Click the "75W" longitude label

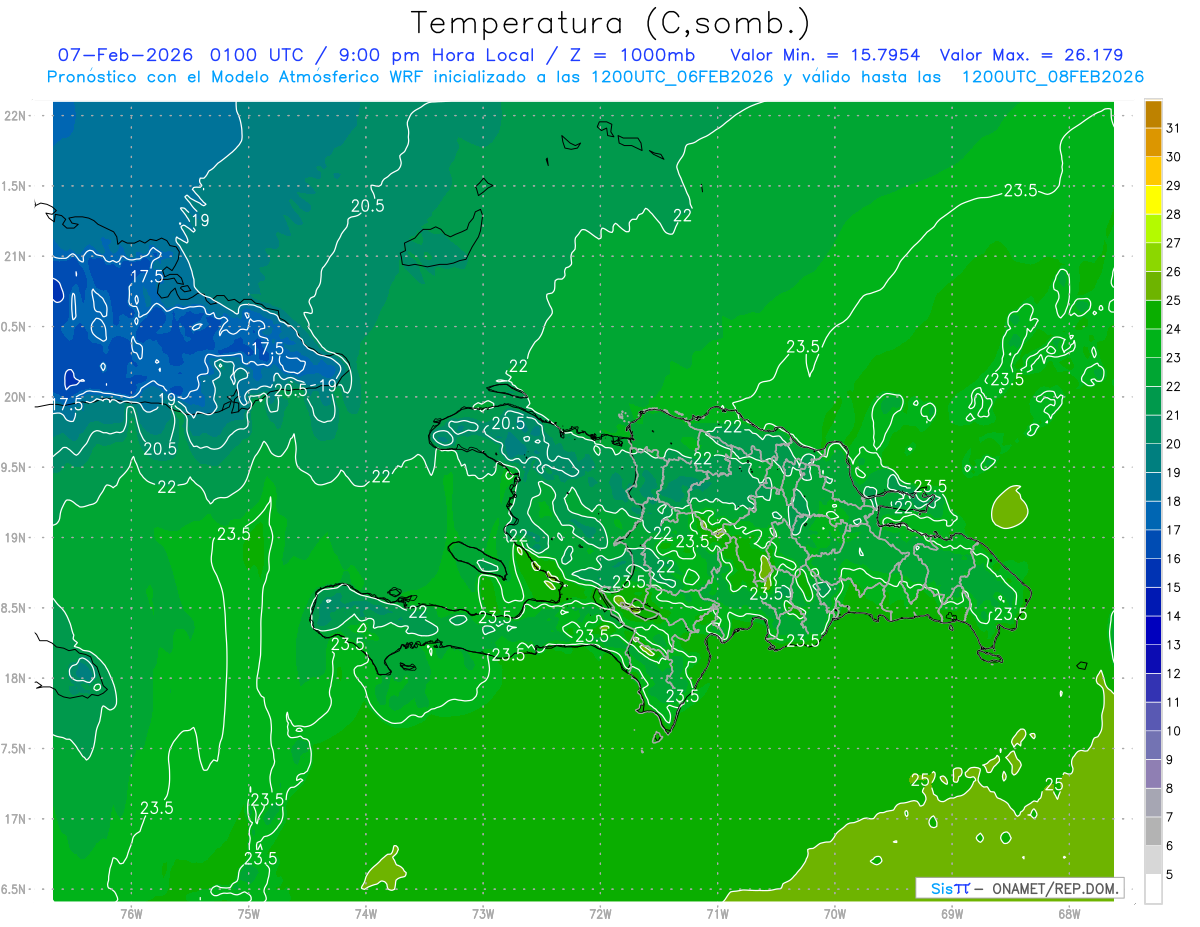point(248,913)
